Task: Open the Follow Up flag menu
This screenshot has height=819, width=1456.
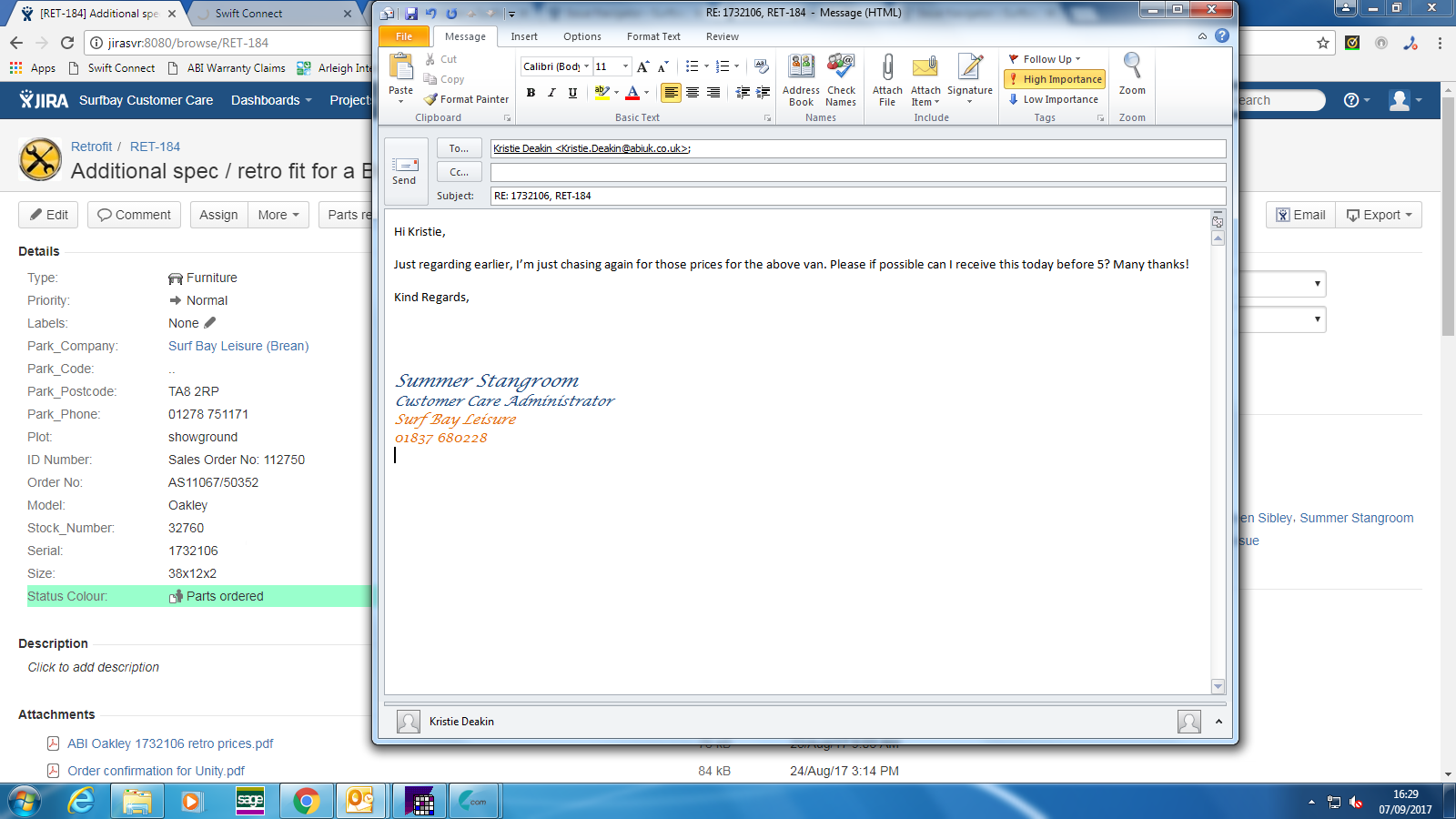Action: 1046,59
